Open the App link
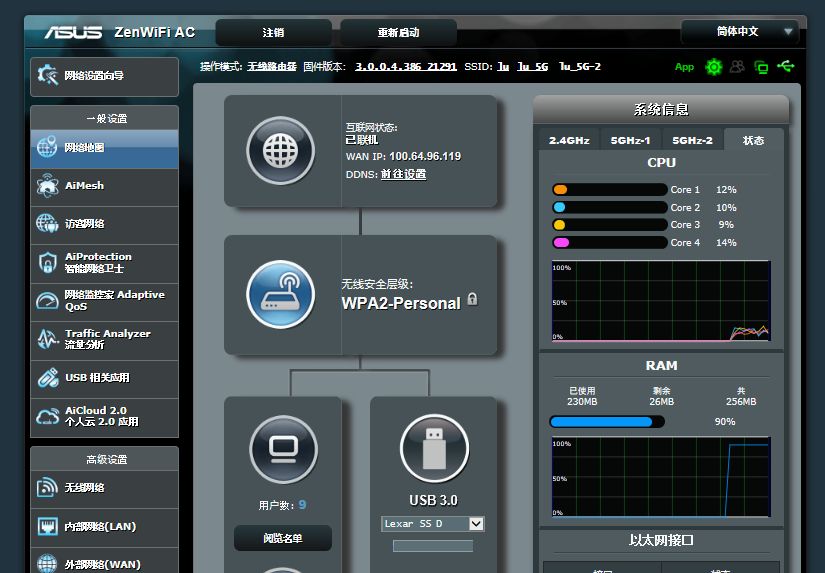Viewport: 825px width, 573px height. point(685,67)
